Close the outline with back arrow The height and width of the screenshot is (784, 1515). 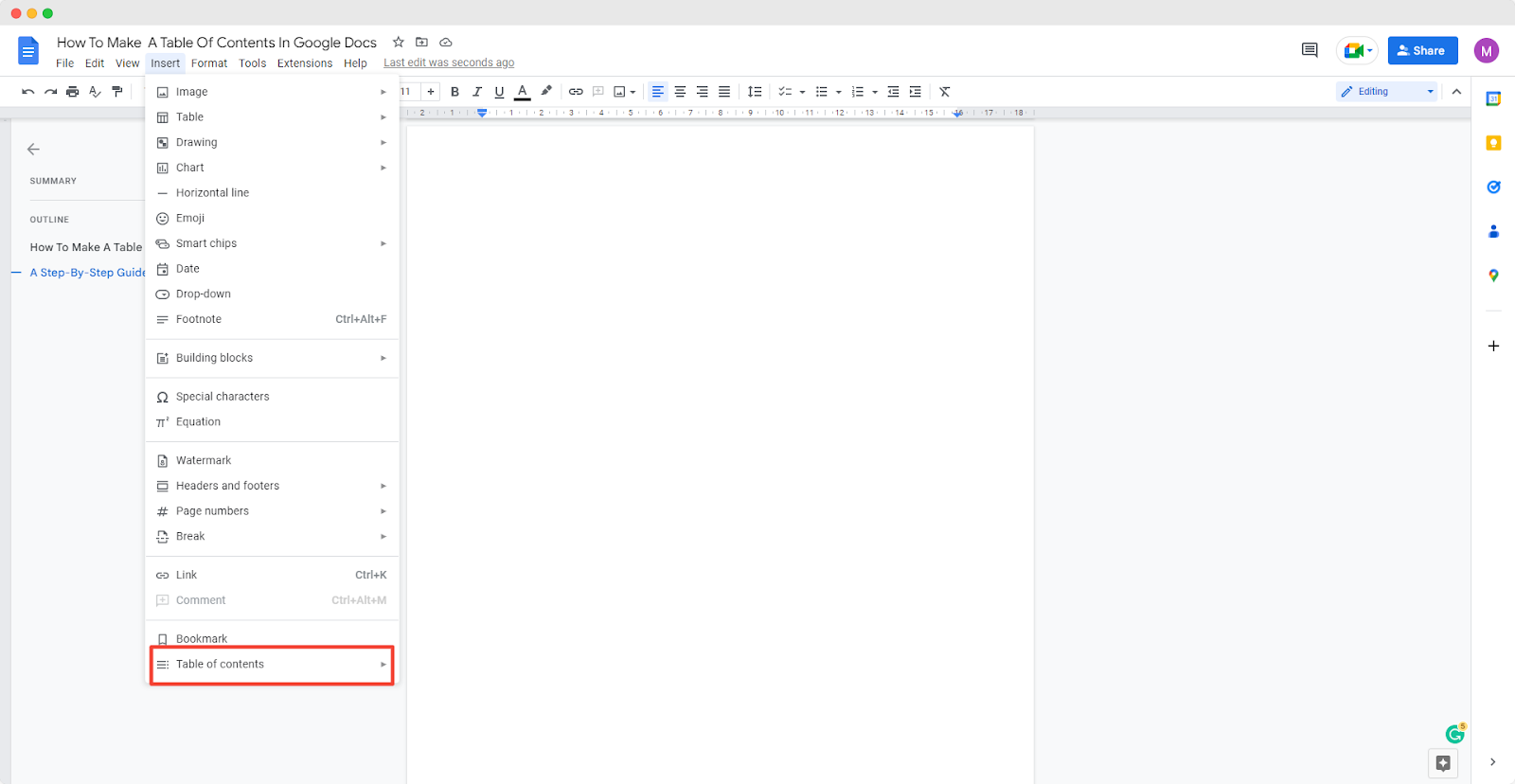pyautogui.click(x=33, y=149)
